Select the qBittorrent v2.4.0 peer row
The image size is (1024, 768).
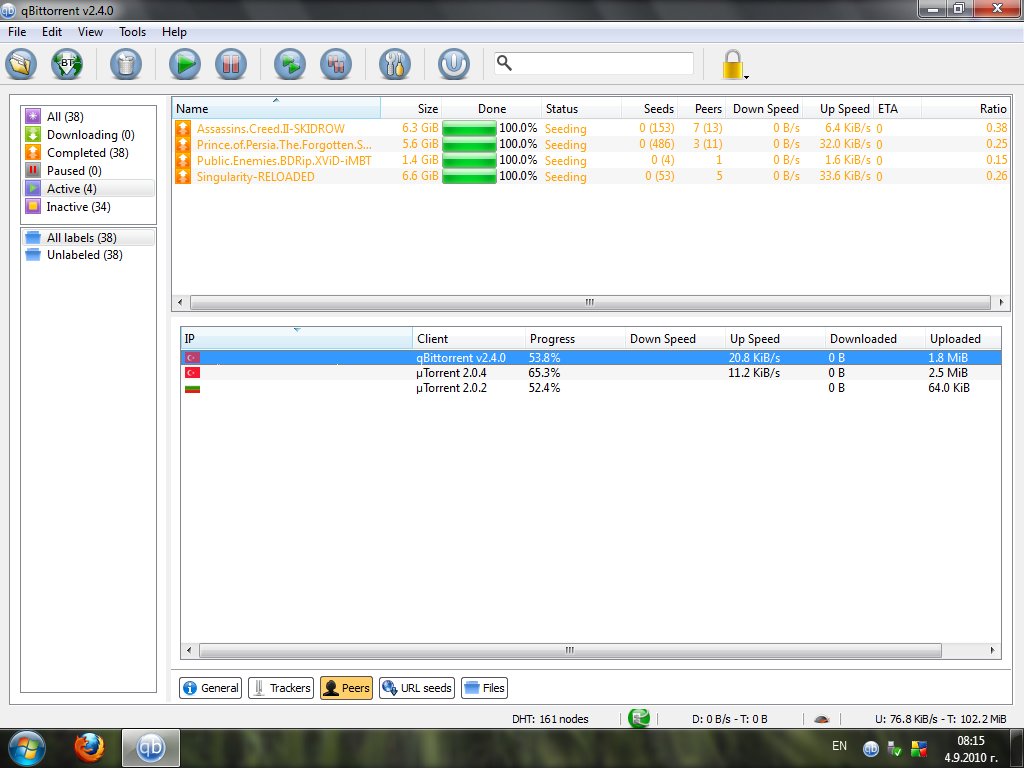click(x=591, y=357)
